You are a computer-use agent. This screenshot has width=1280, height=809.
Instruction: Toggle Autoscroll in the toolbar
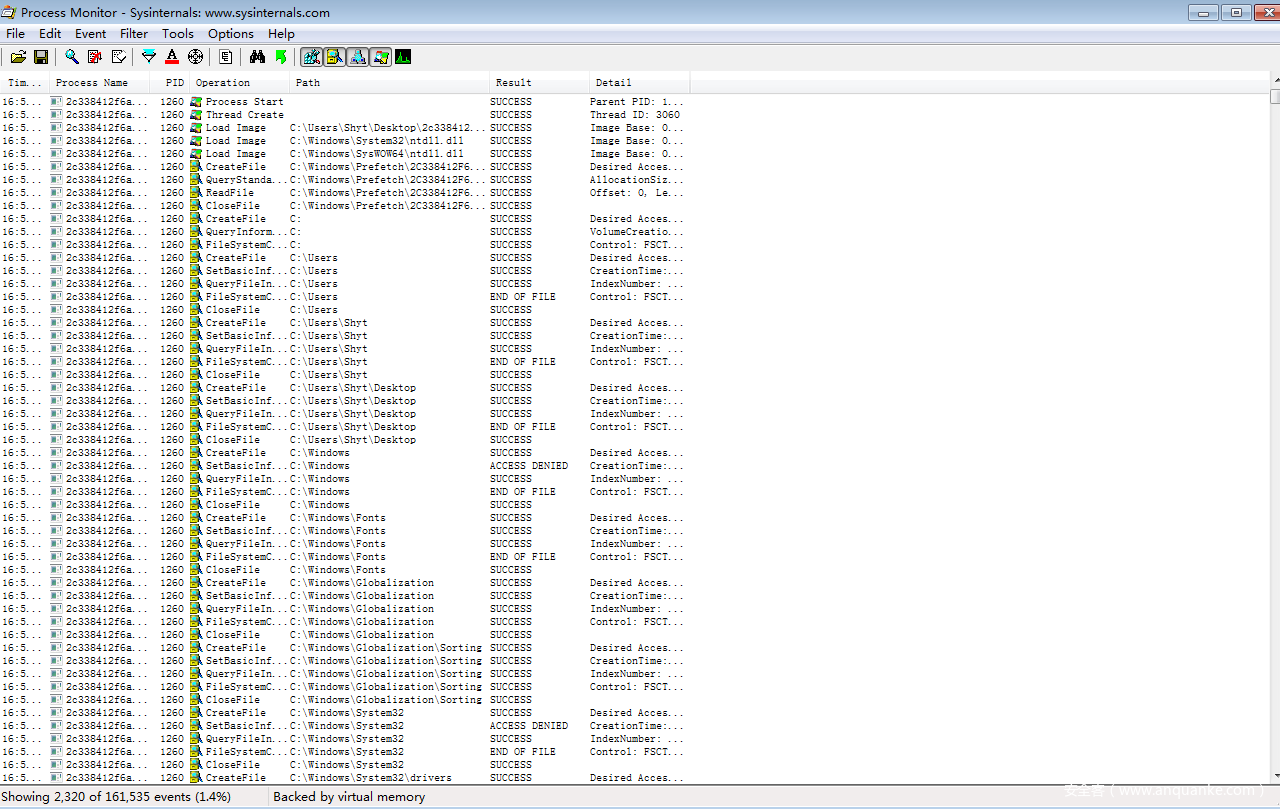[x=95, y=57]
